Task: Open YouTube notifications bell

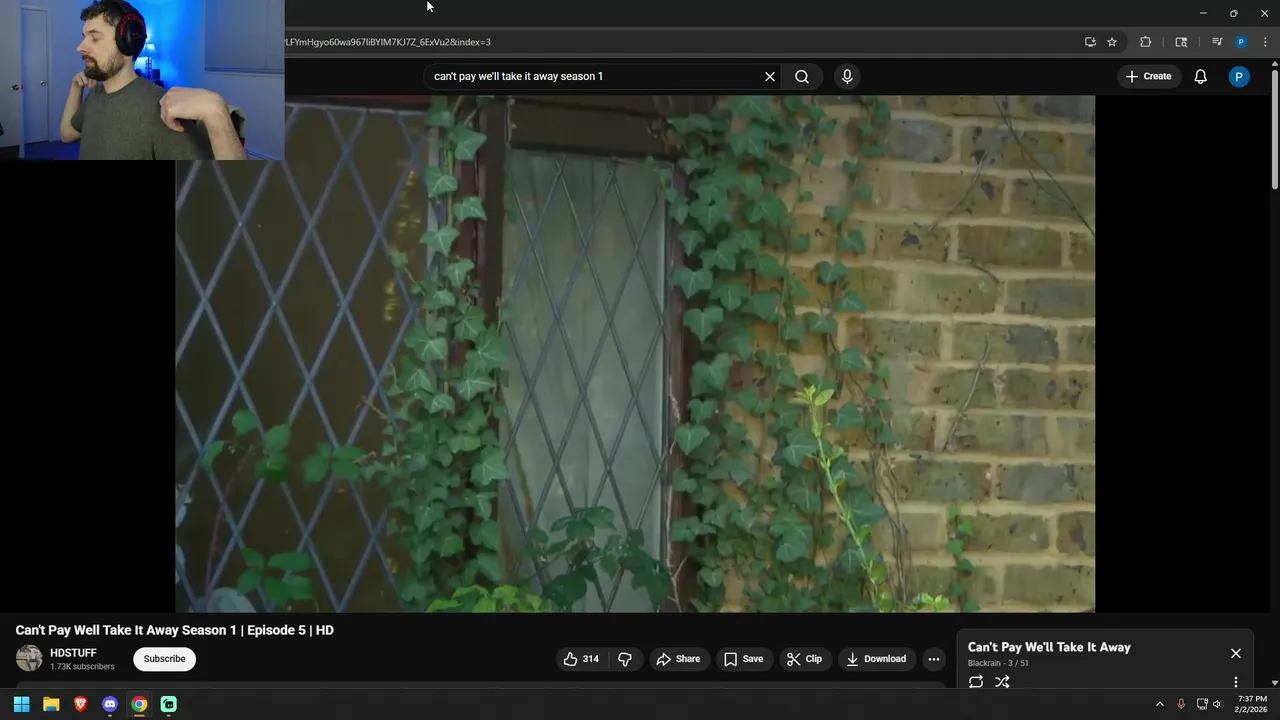Action: click(x=1201, y=76)
